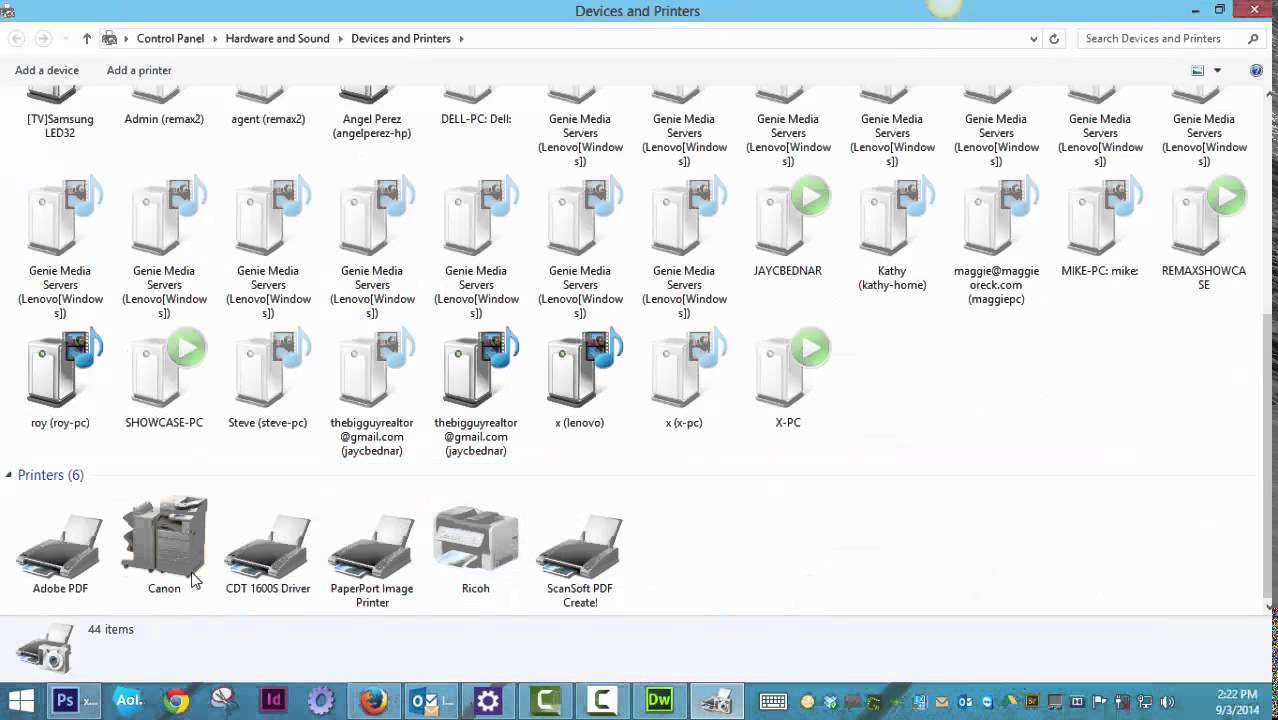Viewport: 1278px width, 720px height.
Task: Open the on-screen keyboard tray icon
Action: pyautogui.click(x=773, y=702)
